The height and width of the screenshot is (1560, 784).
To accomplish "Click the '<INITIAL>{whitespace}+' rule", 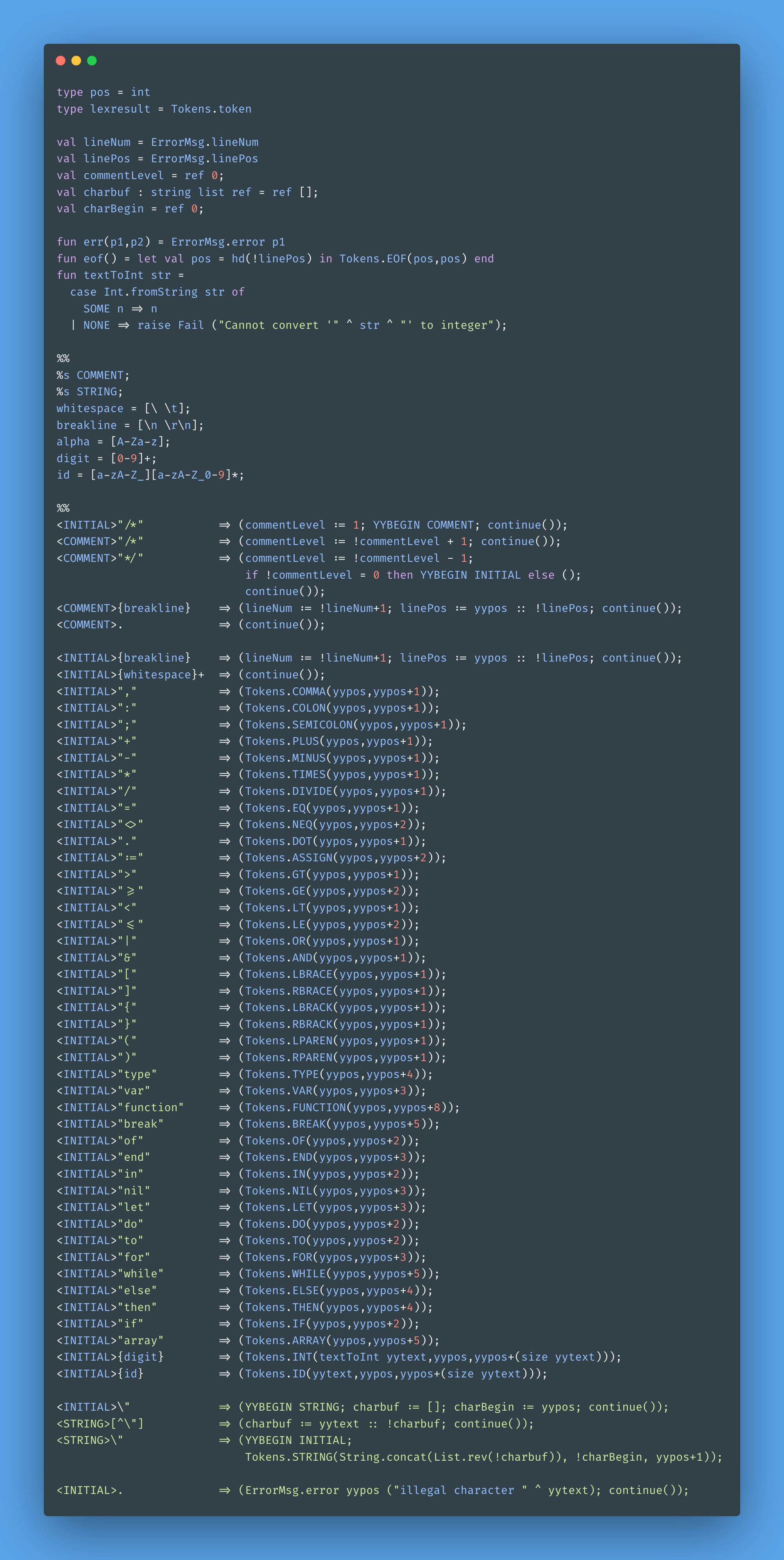I will coord(191,674).
